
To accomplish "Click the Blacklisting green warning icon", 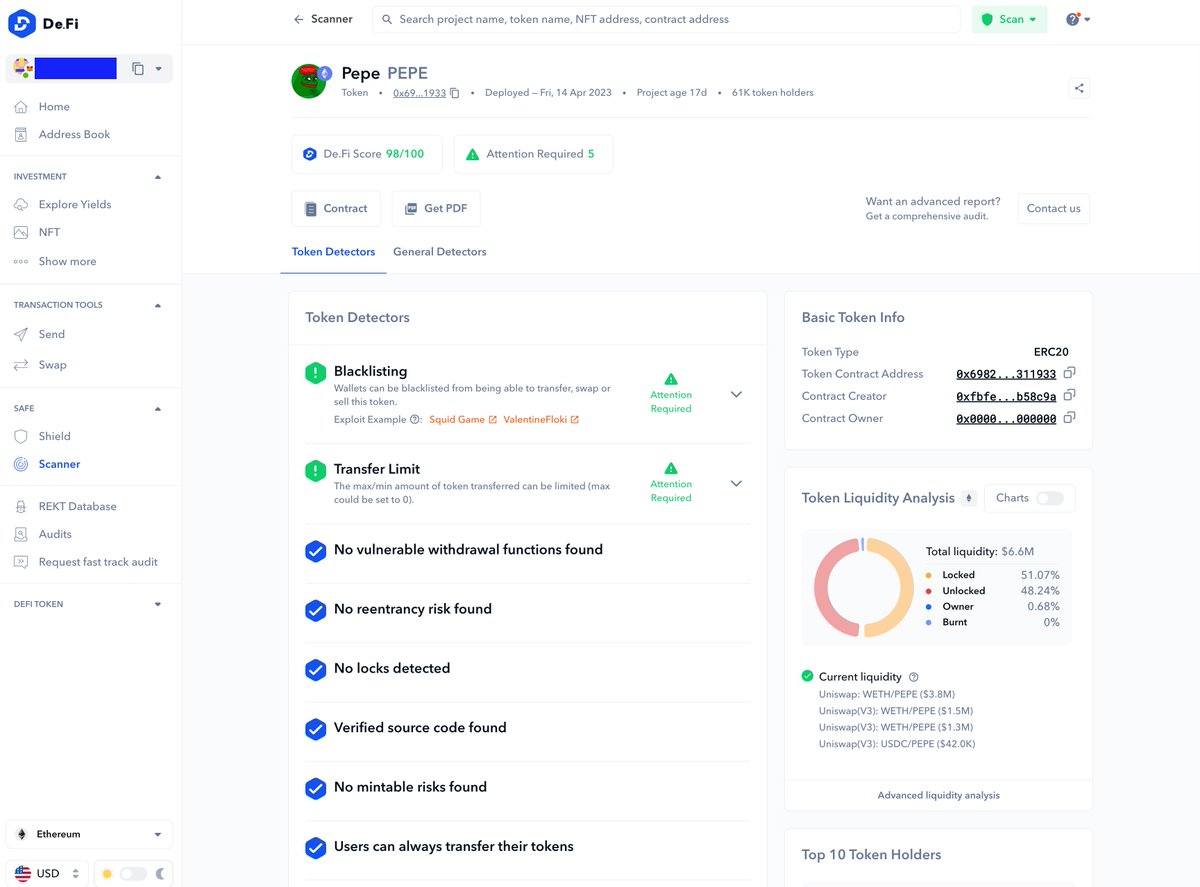I will pos(316,373).
